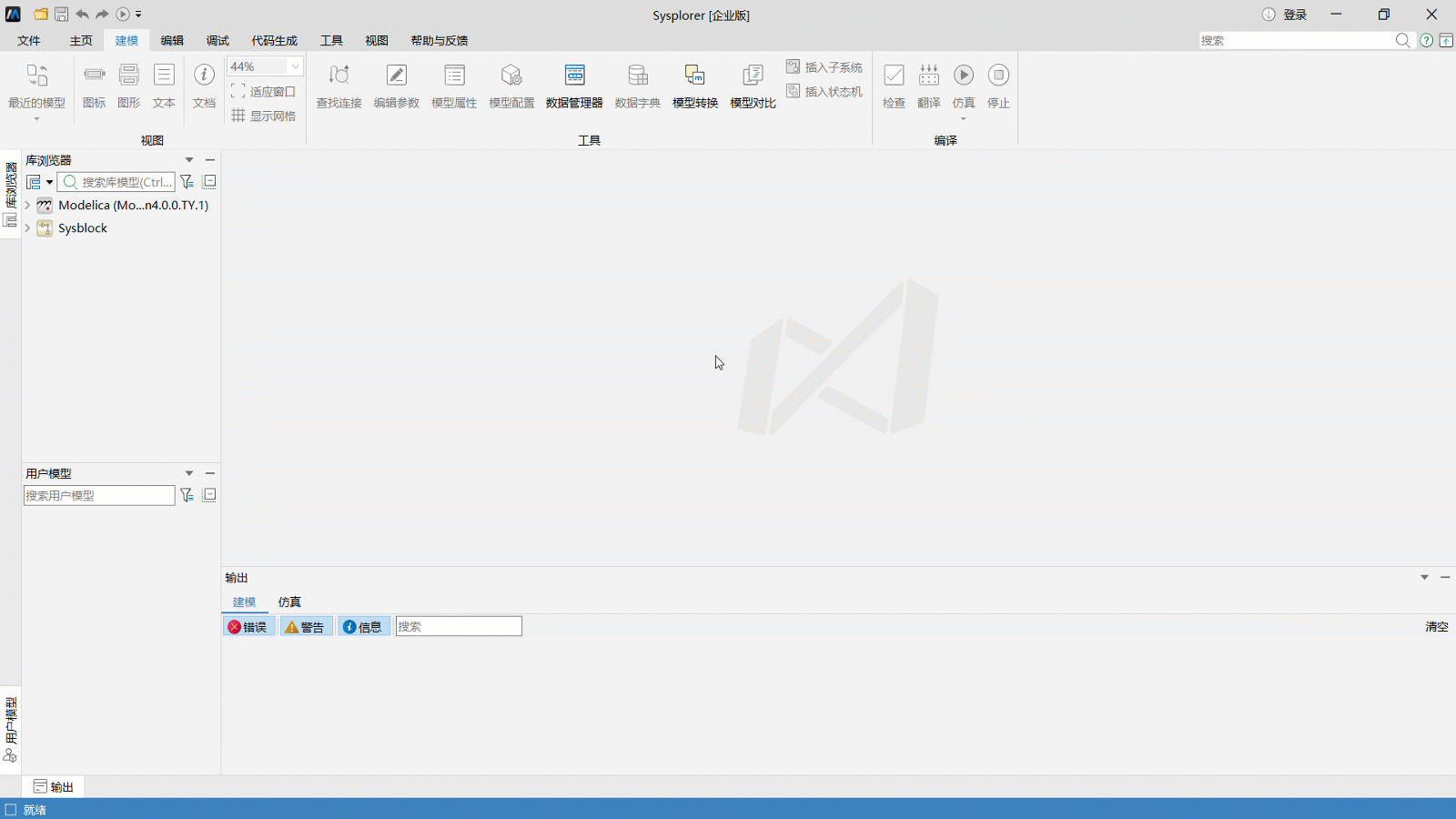Open the 用户模型 panel options dropdown
This screenshot has height=819, width=1456.
[x=189, y=473]
